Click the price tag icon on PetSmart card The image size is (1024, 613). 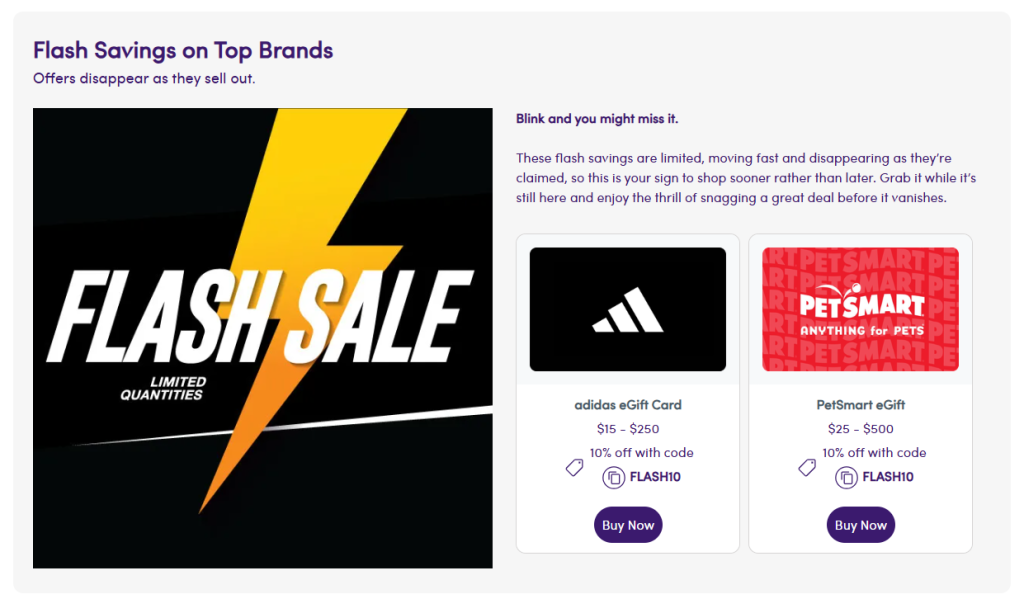(807, 467)
